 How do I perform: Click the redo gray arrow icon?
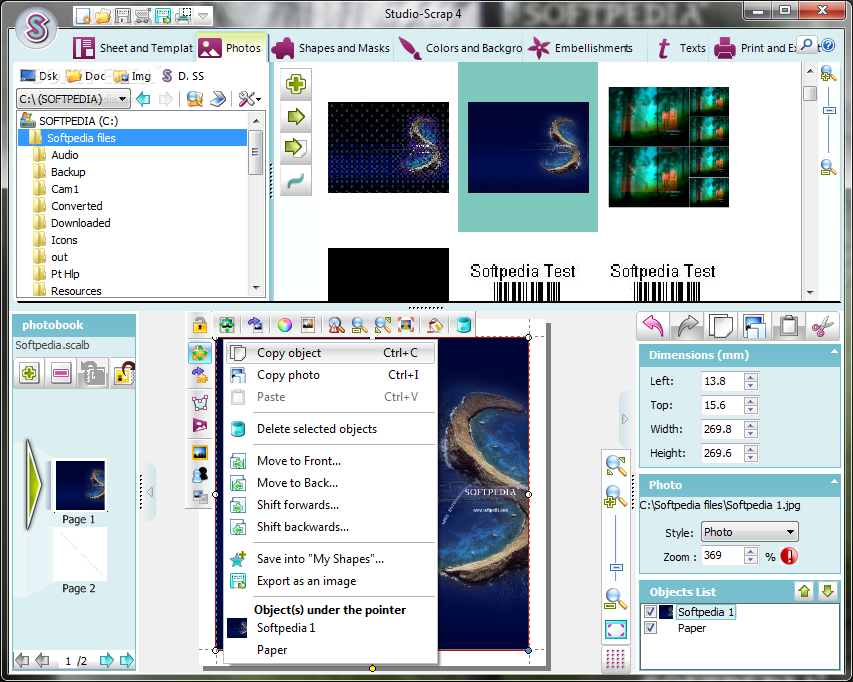[687, 326]
